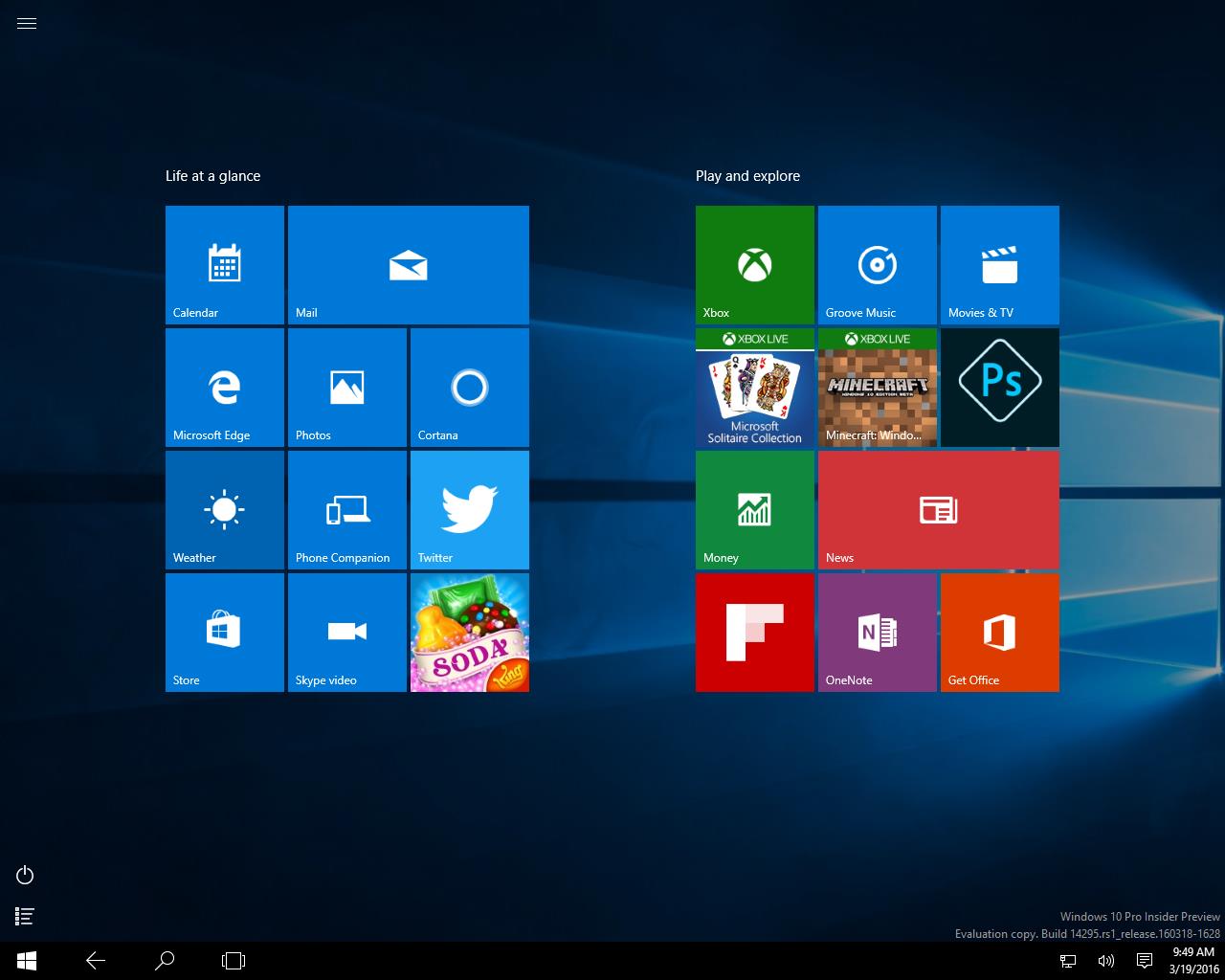
Task: Open taskbar Search magnifier
Action: click(165, 961)
